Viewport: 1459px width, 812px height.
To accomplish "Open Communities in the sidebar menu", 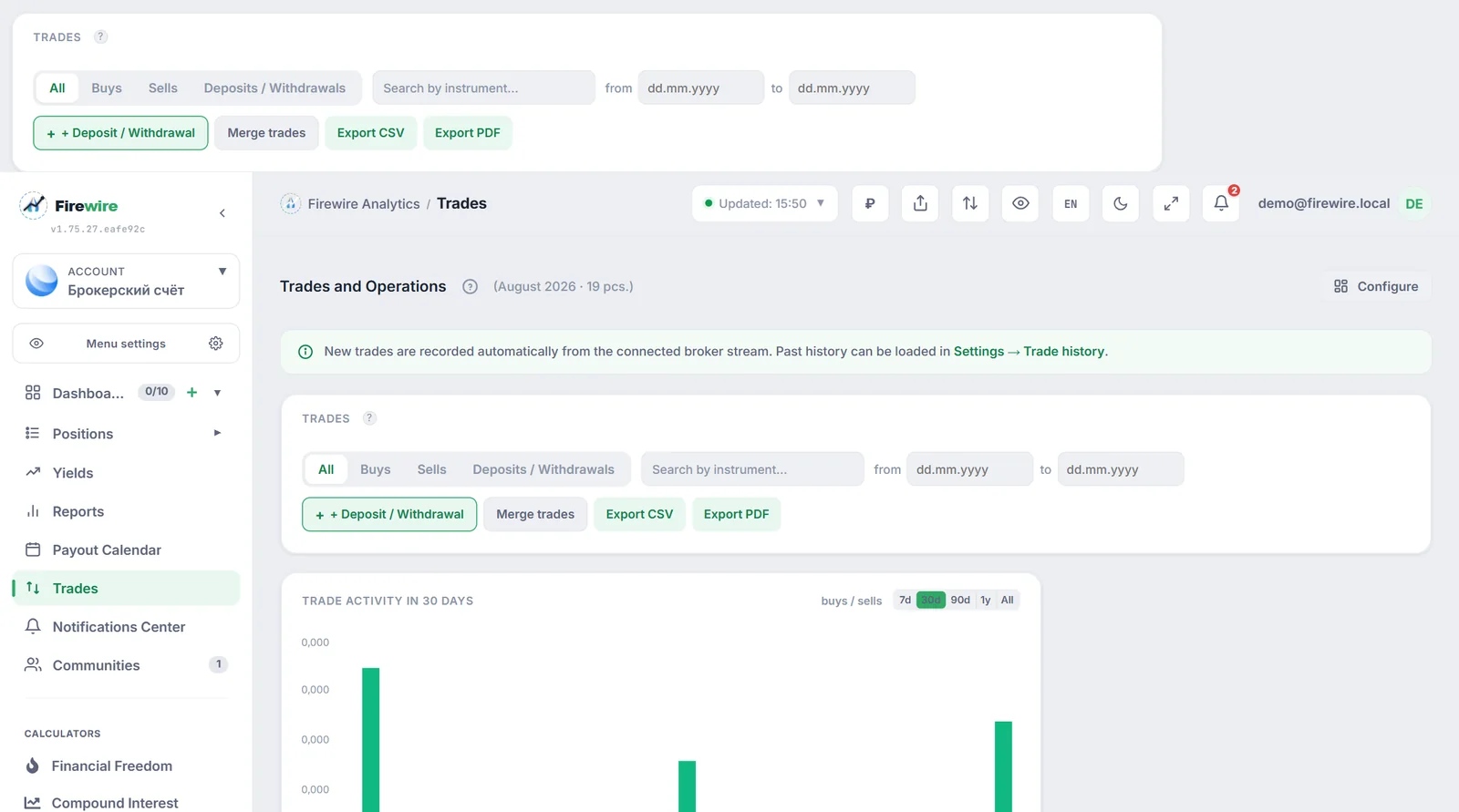I will [126, 665].
